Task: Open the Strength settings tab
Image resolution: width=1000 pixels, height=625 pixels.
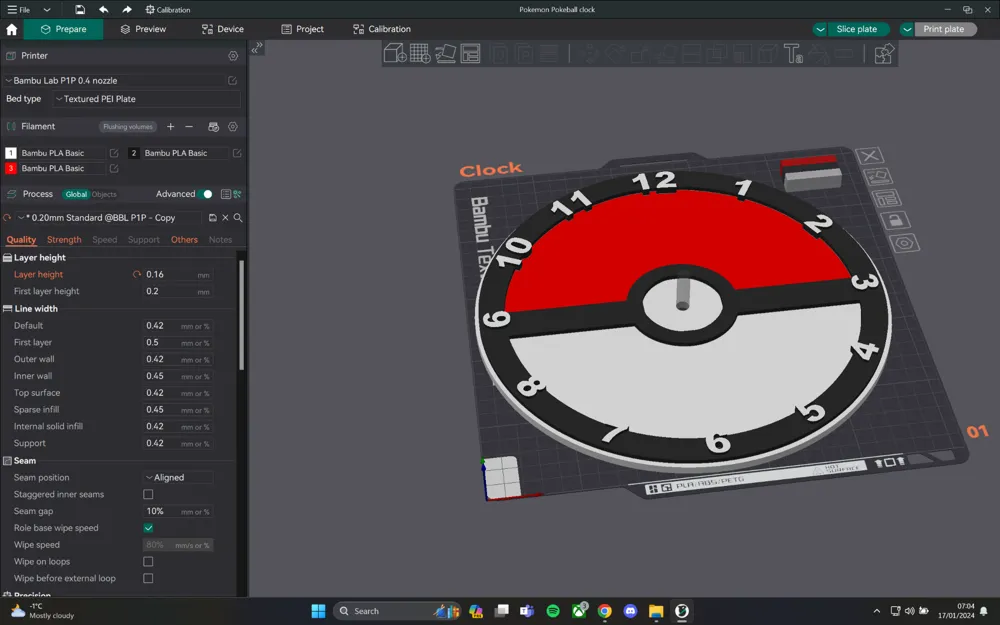Action: (64, 240)
